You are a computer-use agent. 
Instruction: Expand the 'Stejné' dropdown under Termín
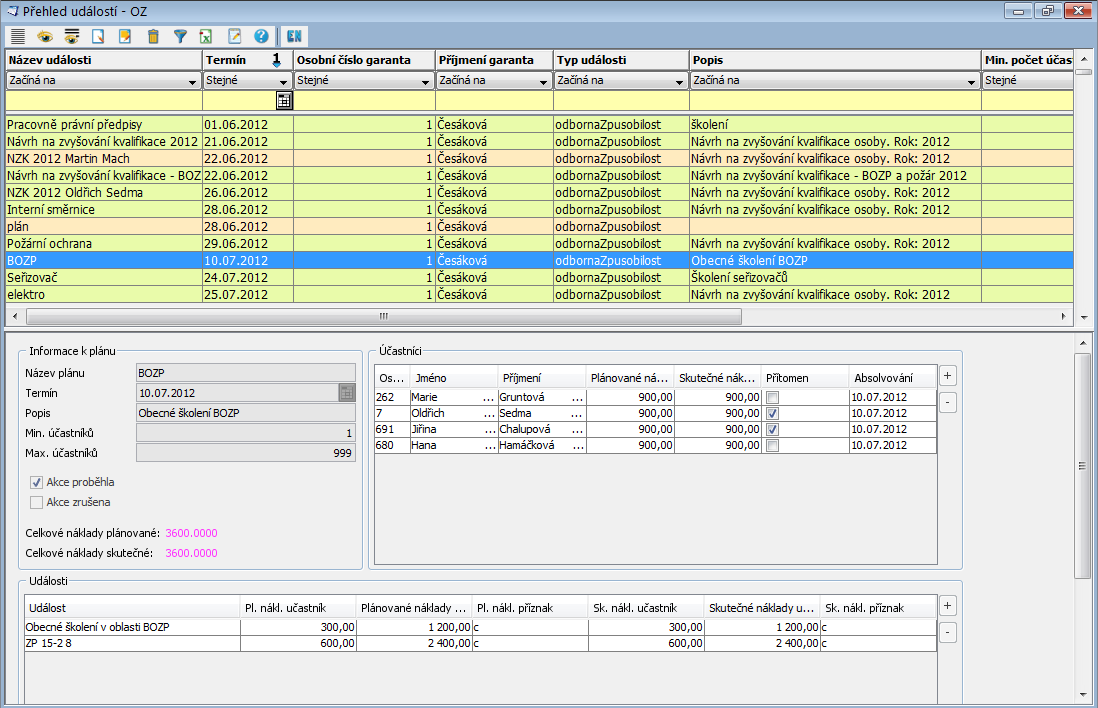point(284,81)
